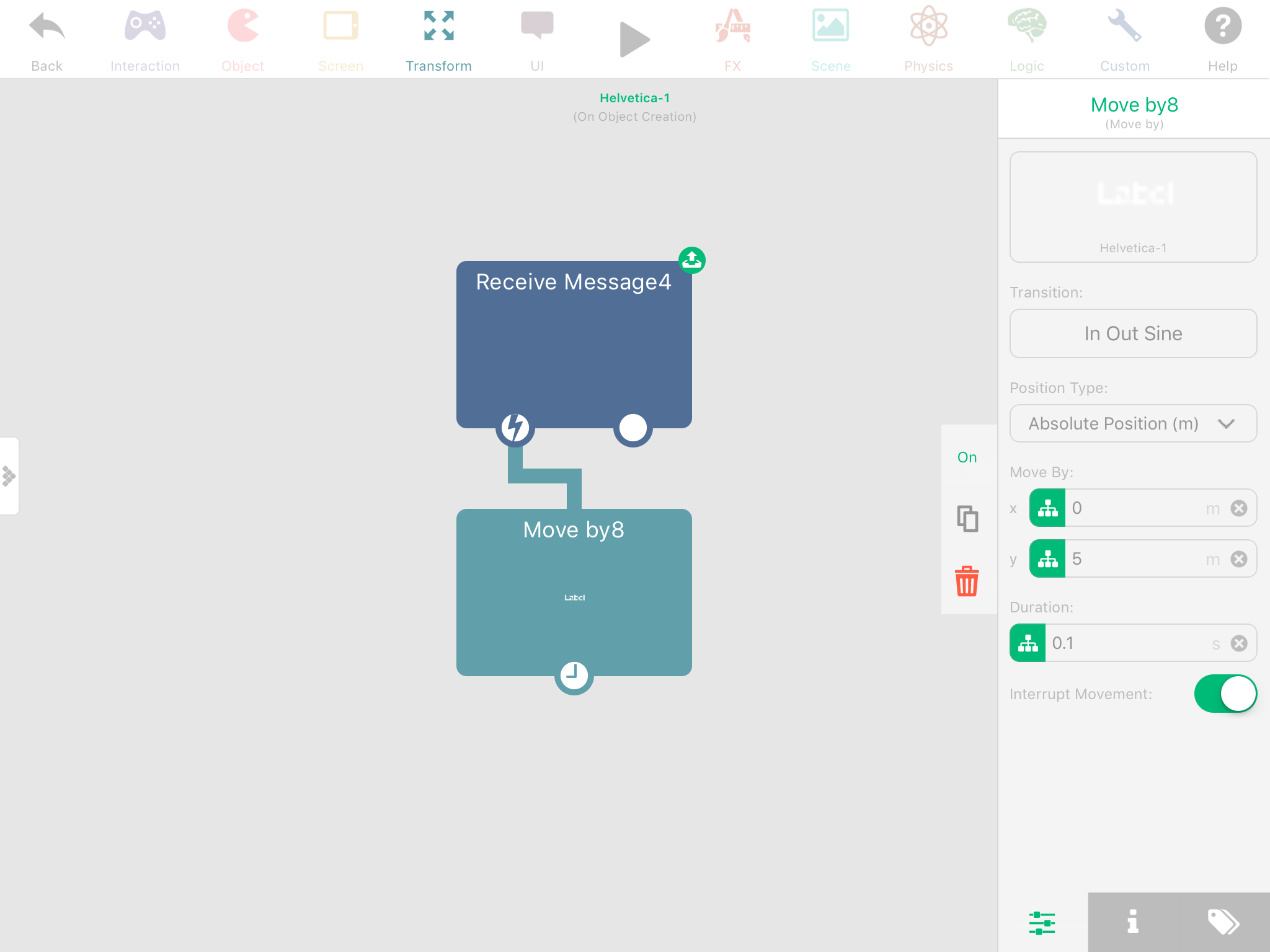The image size is (1270, 952).
Task: Duplicate behavior with the copy icon
Action: click(x=967, y=519)
